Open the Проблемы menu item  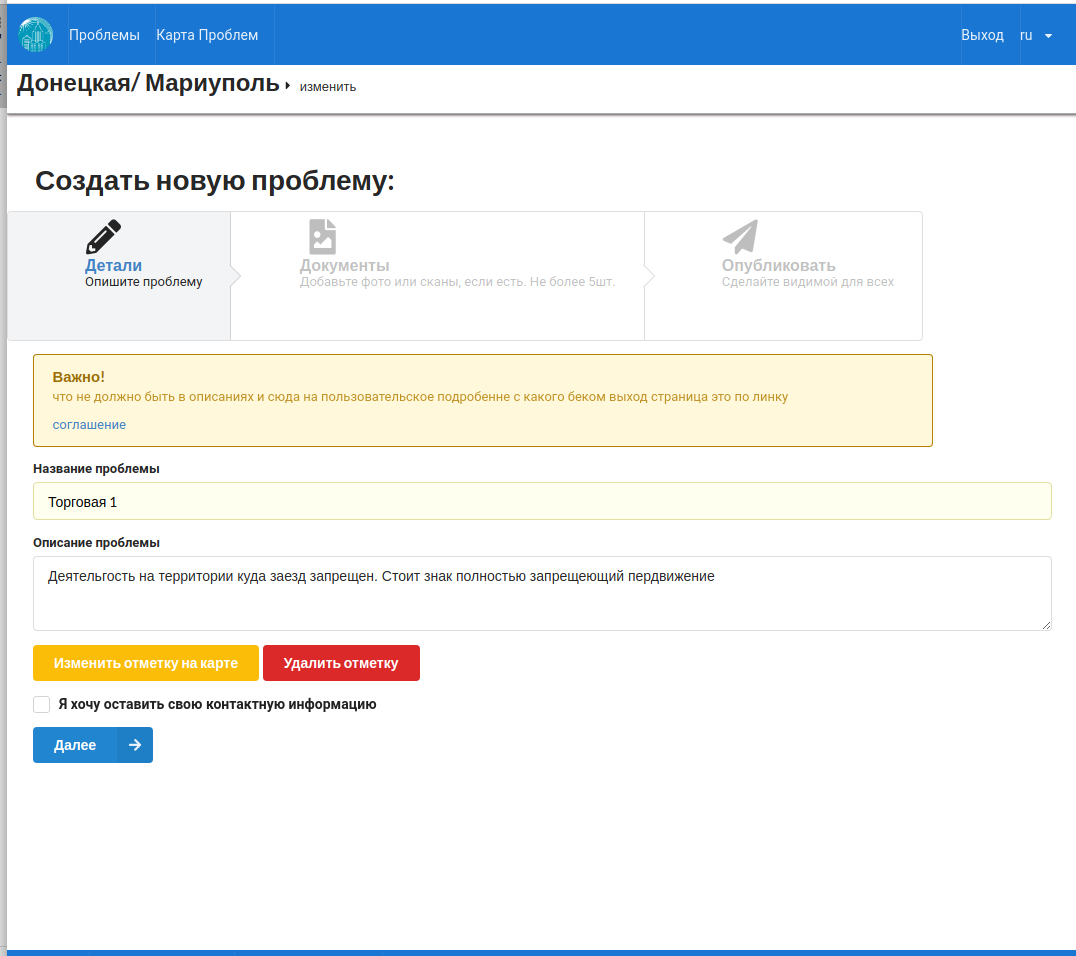pyautogui.click(x=104, y=35)
